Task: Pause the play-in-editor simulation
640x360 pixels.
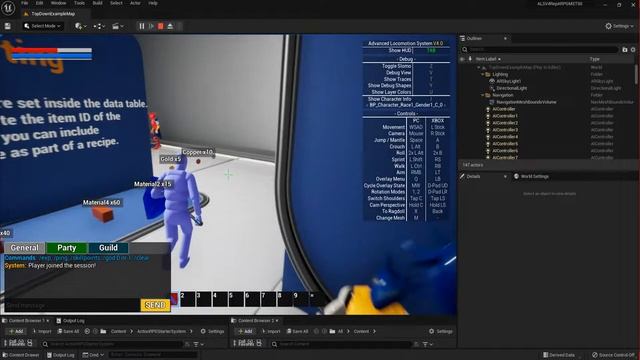Action: (x=142, y=26)
